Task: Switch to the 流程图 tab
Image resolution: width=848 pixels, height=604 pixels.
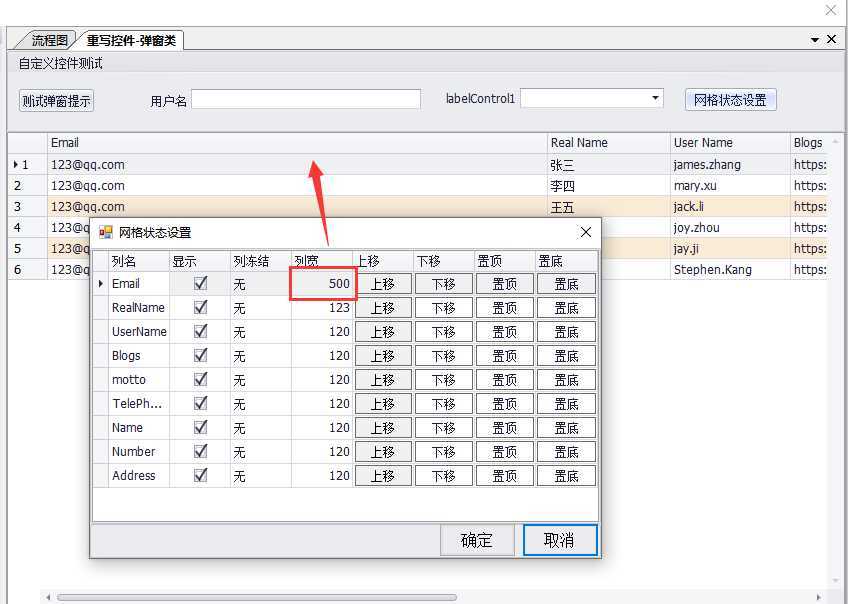Action: click(49, 41)
